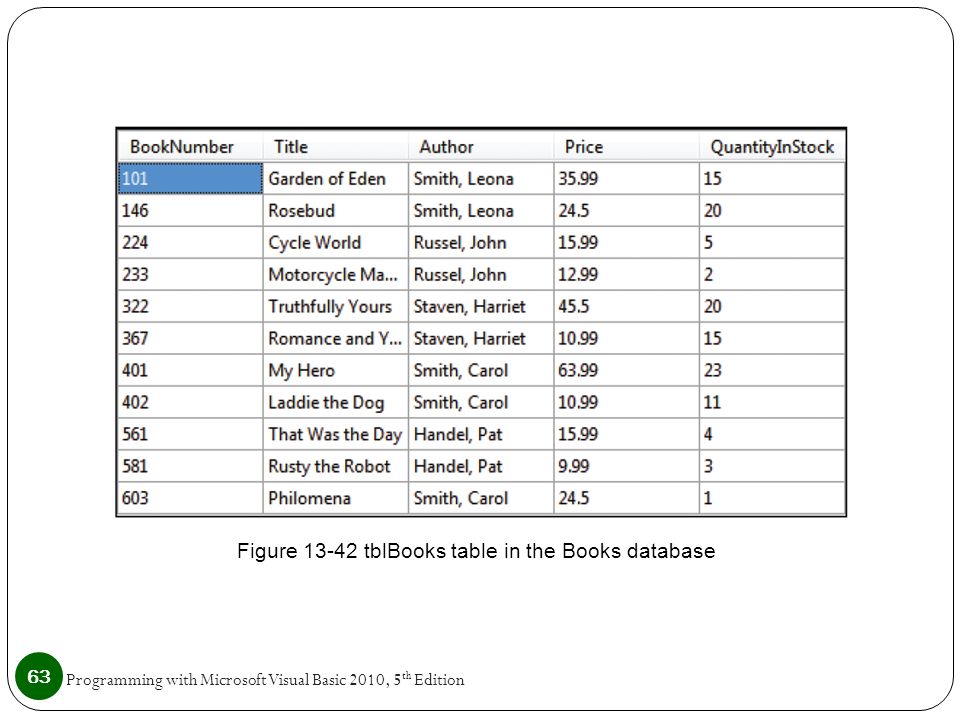Sort by the Price column header

coord(626,147)
